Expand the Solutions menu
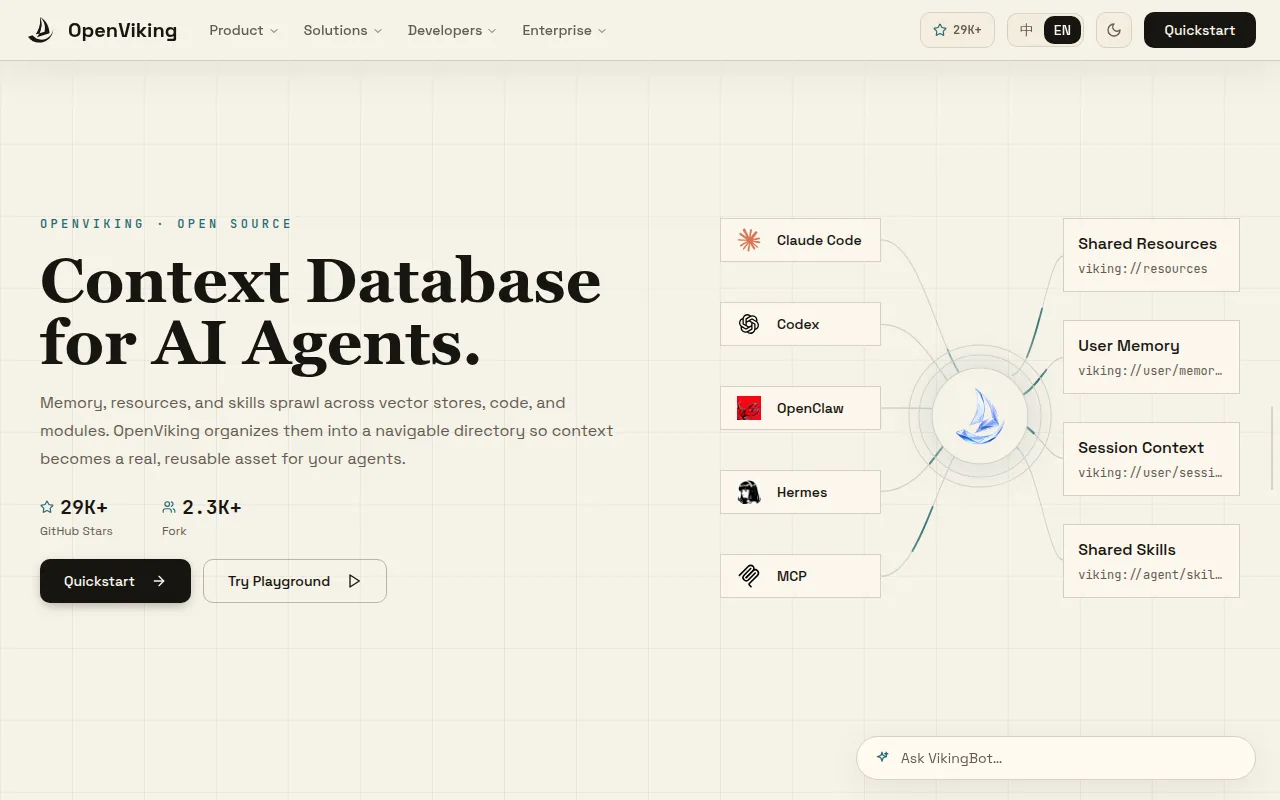 point(343,30)
